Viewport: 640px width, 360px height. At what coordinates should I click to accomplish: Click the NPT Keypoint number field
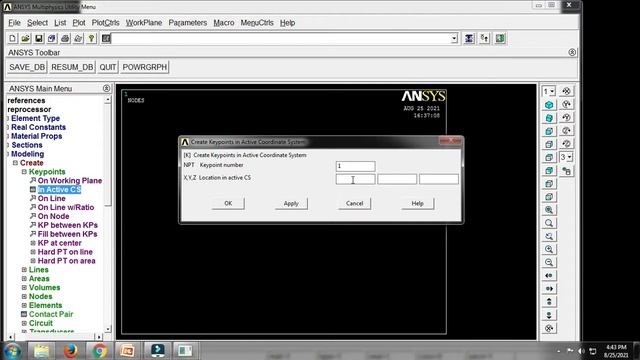[x=356, y=166]
